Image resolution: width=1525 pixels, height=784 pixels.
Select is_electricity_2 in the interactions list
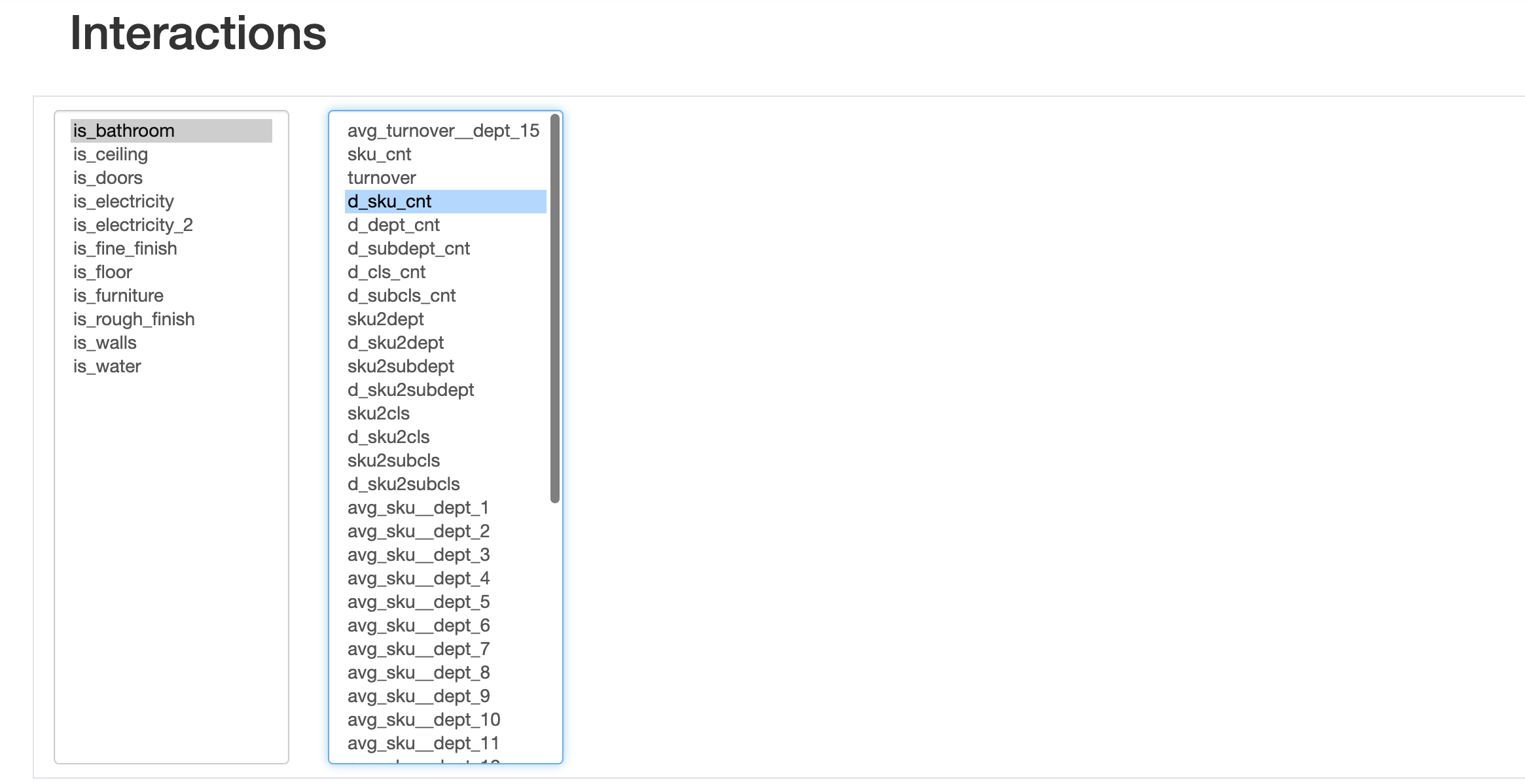coord(132,224)
